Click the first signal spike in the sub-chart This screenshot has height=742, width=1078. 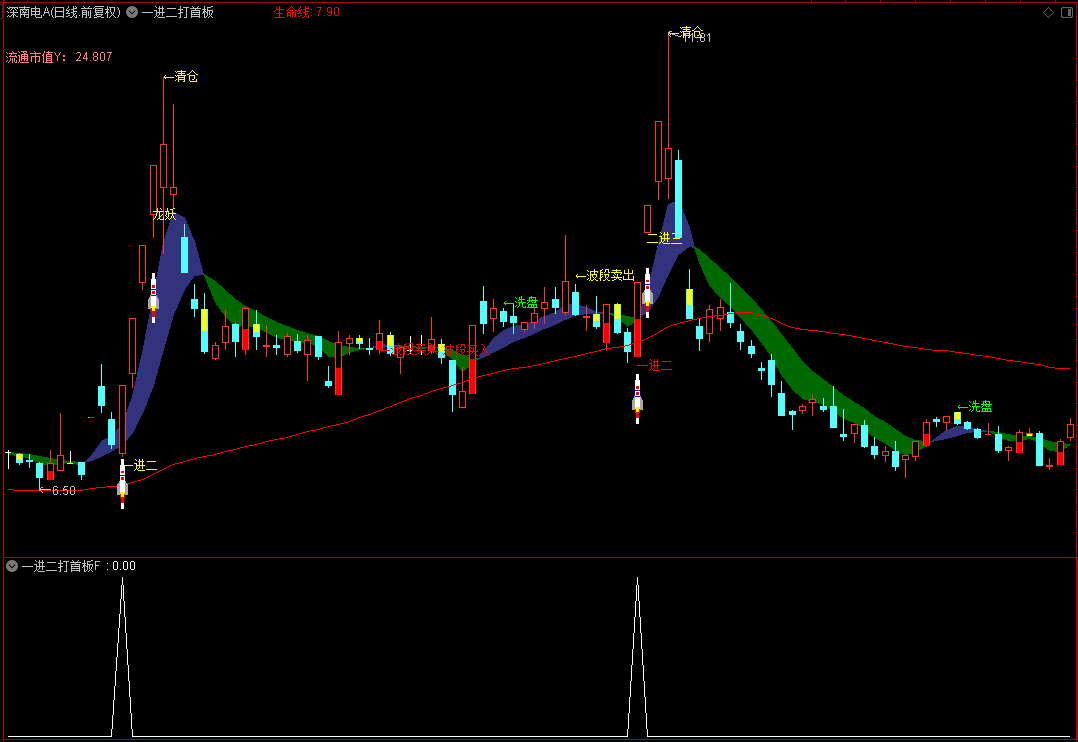[x=122, y=657]
